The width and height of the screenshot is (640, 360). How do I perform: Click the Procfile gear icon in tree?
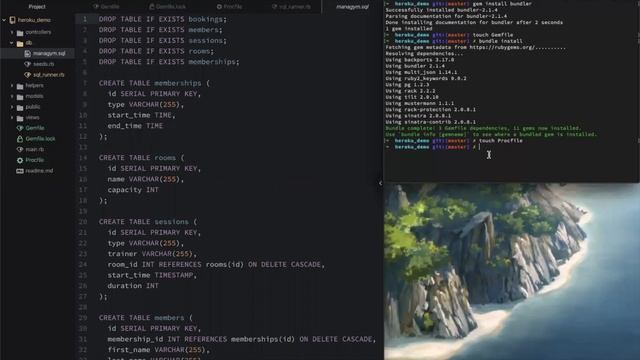coord(20,160)
